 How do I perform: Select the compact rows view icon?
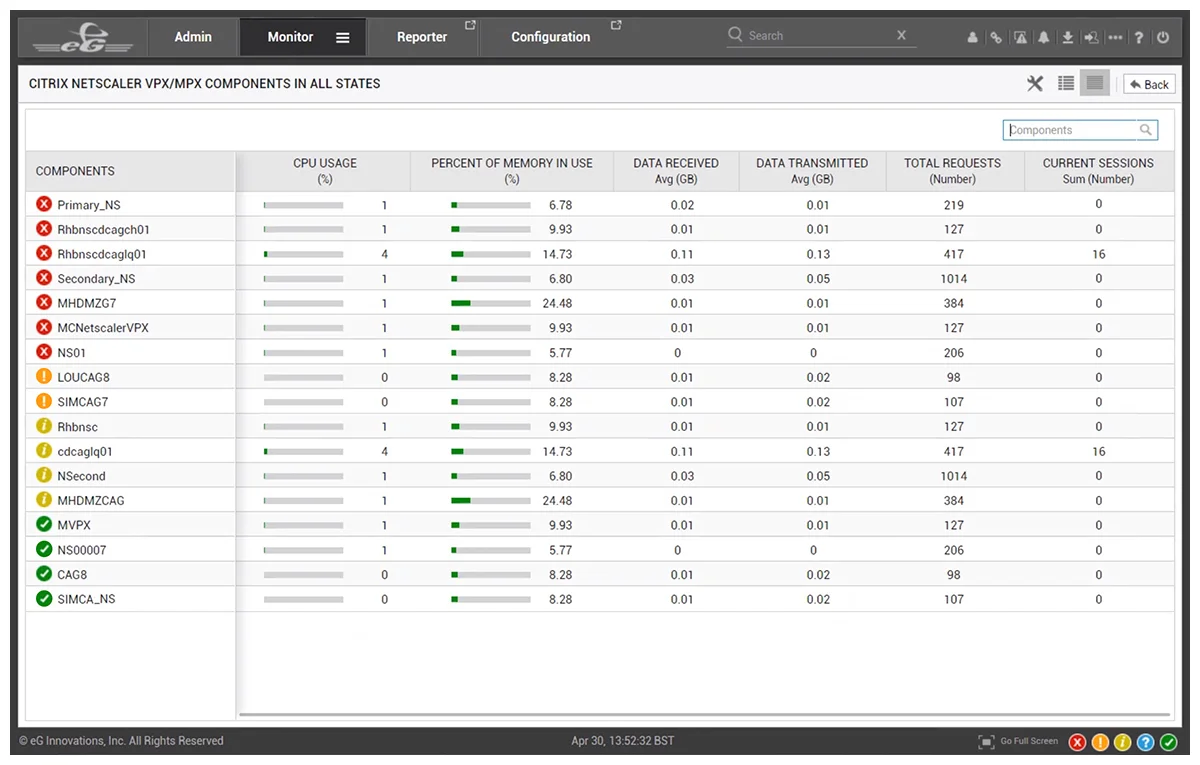click(x=1095, y=84)
